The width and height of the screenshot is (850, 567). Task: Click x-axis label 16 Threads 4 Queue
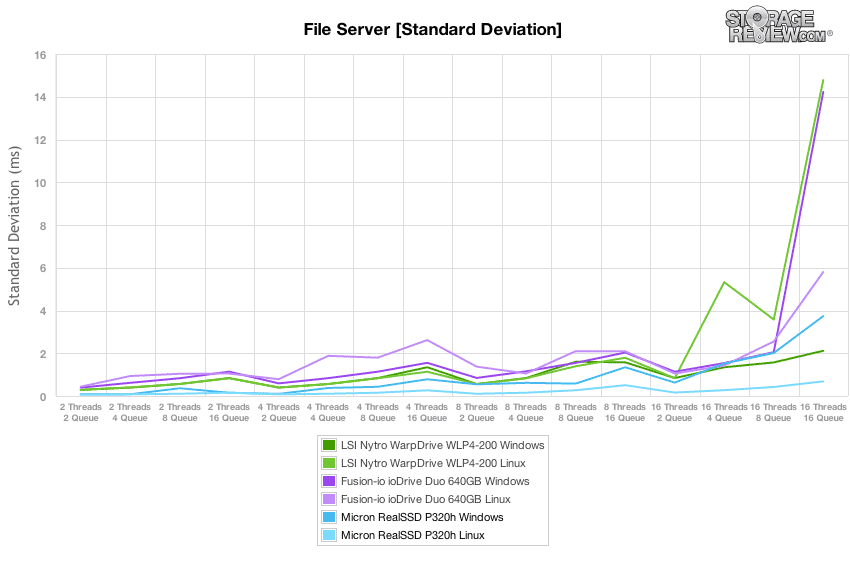(x=724, y=413)
